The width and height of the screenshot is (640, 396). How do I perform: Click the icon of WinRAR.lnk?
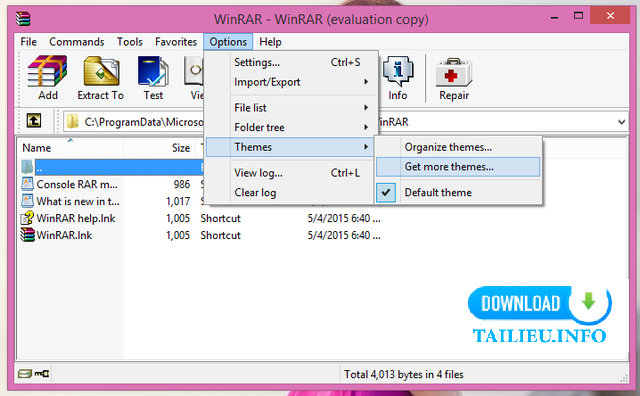(28, 235)
